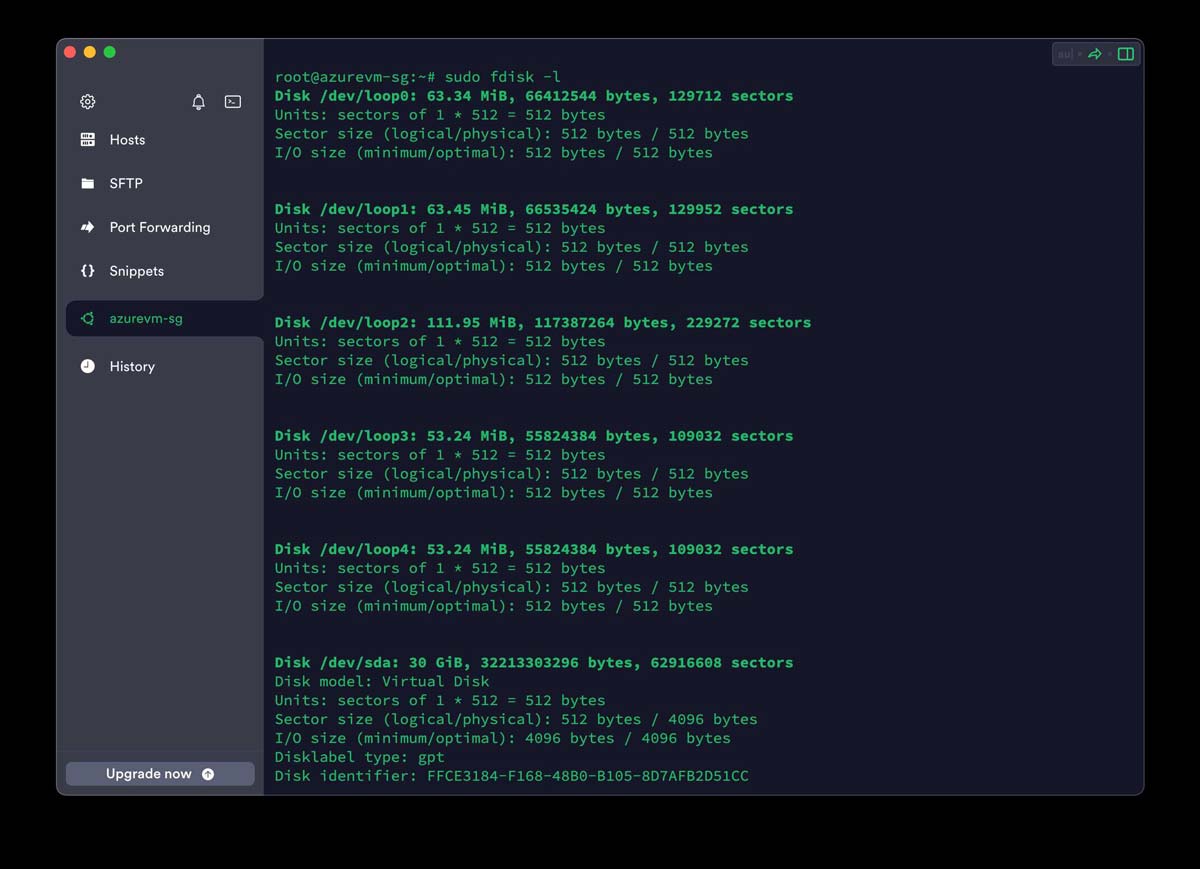Click the dimmed keyboard layout indicator at top right
The image size is (1200, 869).
pyautogui.click(x=1066, y=54)
